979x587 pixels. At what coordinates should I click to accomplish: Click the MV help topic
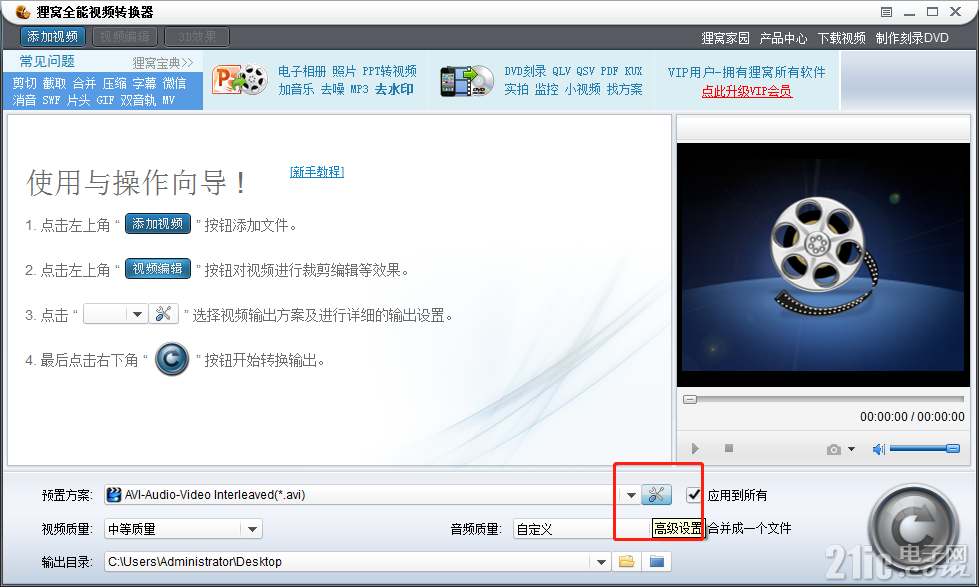click(169, 100)
